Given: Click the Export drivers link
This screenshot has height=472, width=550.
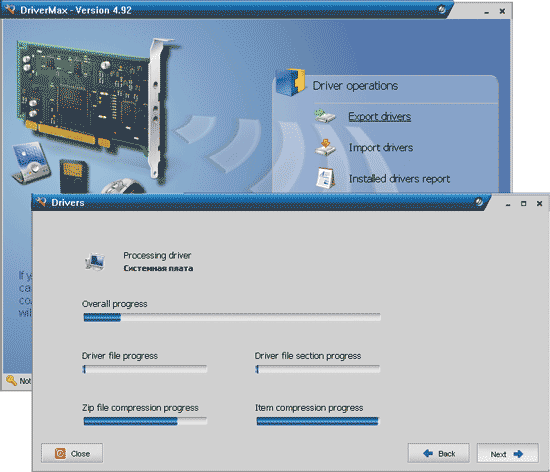Looking at the screenshot, I should (x=380, y=116).
